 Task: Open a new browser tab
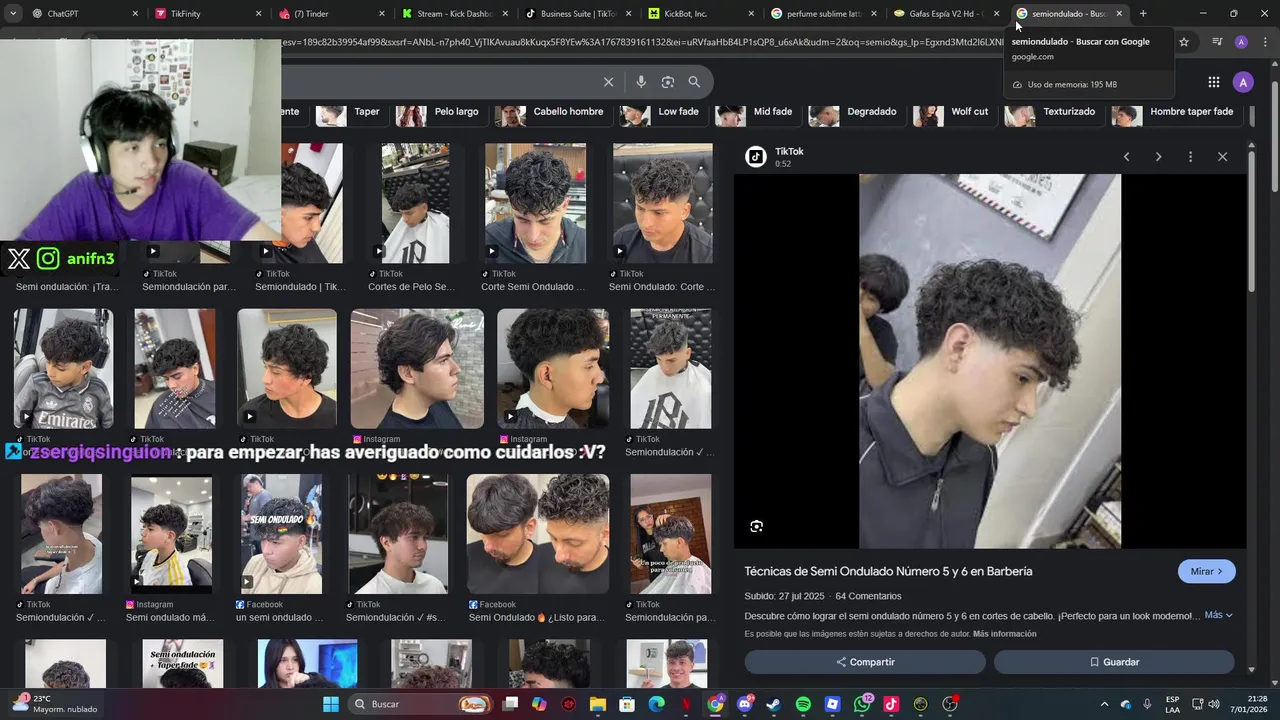pyautogui.click(x=1143, y=14)
